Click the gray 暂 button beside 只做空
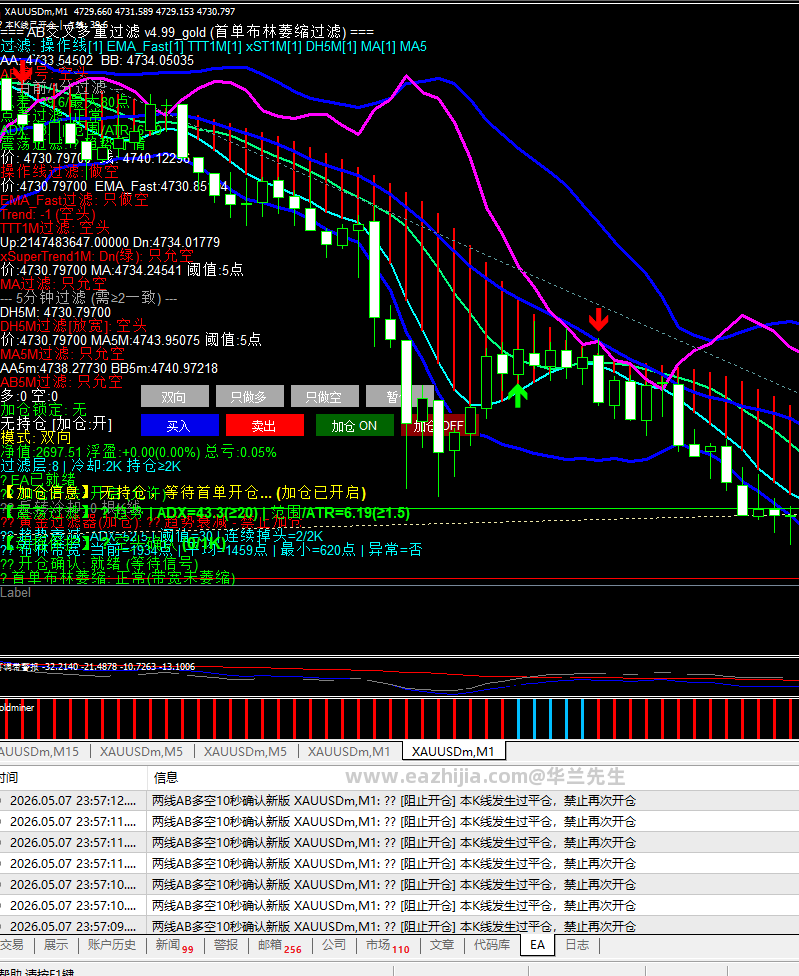Viewport: 799px width, 976px height. pos(400,396)
